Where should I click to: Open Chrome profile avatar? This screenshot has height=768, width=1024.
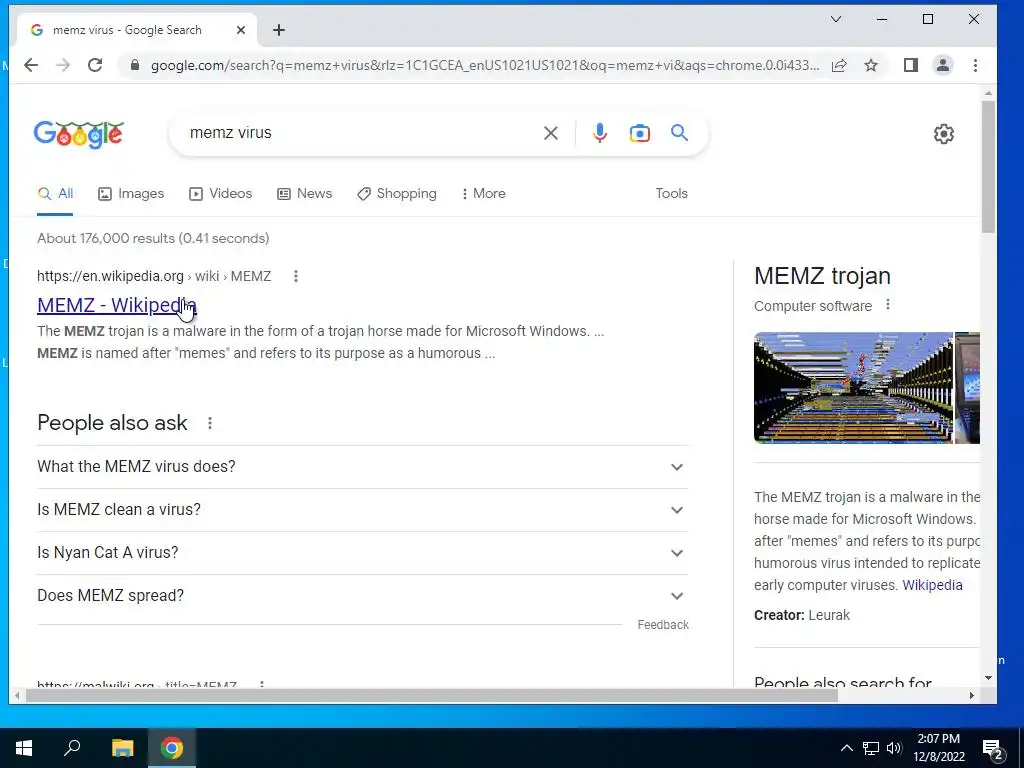pyautogui.click(x=942, y=65)
